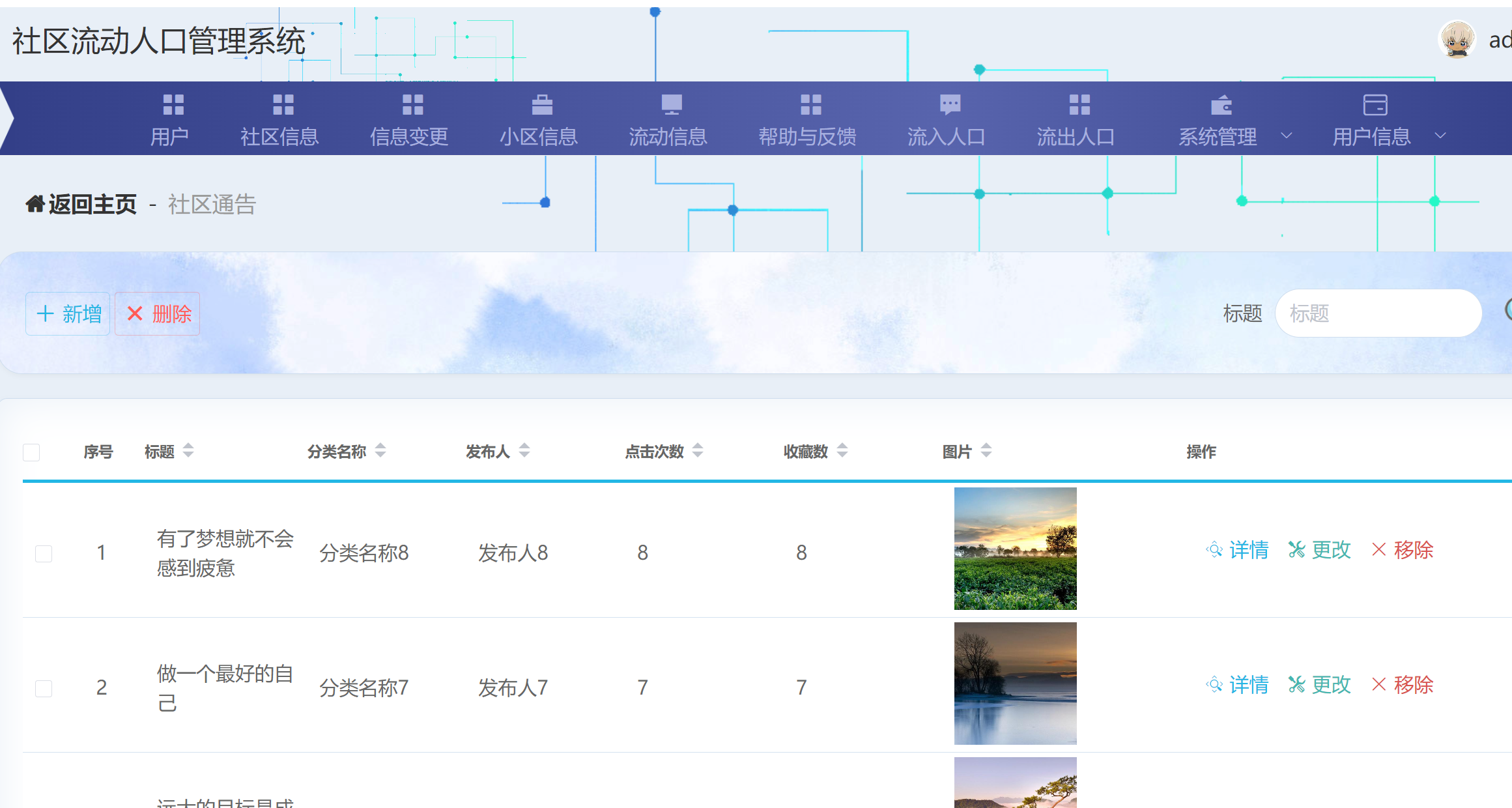Sort table by 点击次数 column
This screenshot has height=808, width=1512.
tap(697, 450)
